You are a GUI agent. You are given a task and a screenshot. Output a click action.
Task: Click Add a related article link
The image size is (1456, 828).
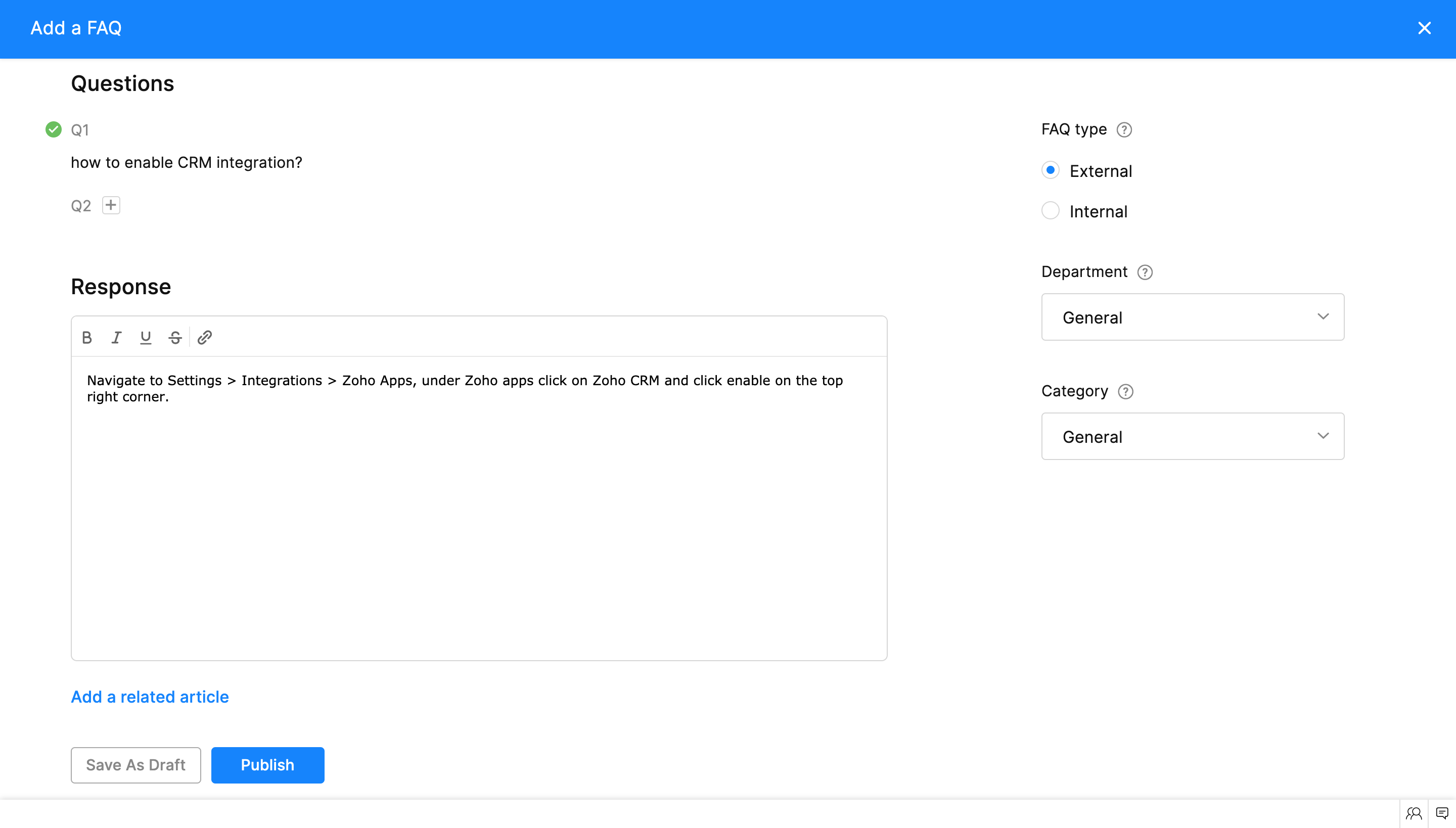point(150,697)
